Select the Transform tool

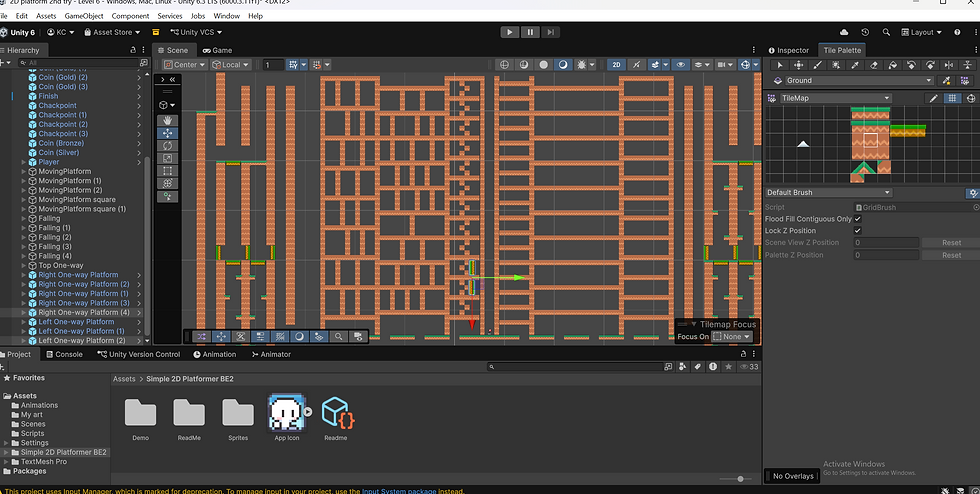168,183
